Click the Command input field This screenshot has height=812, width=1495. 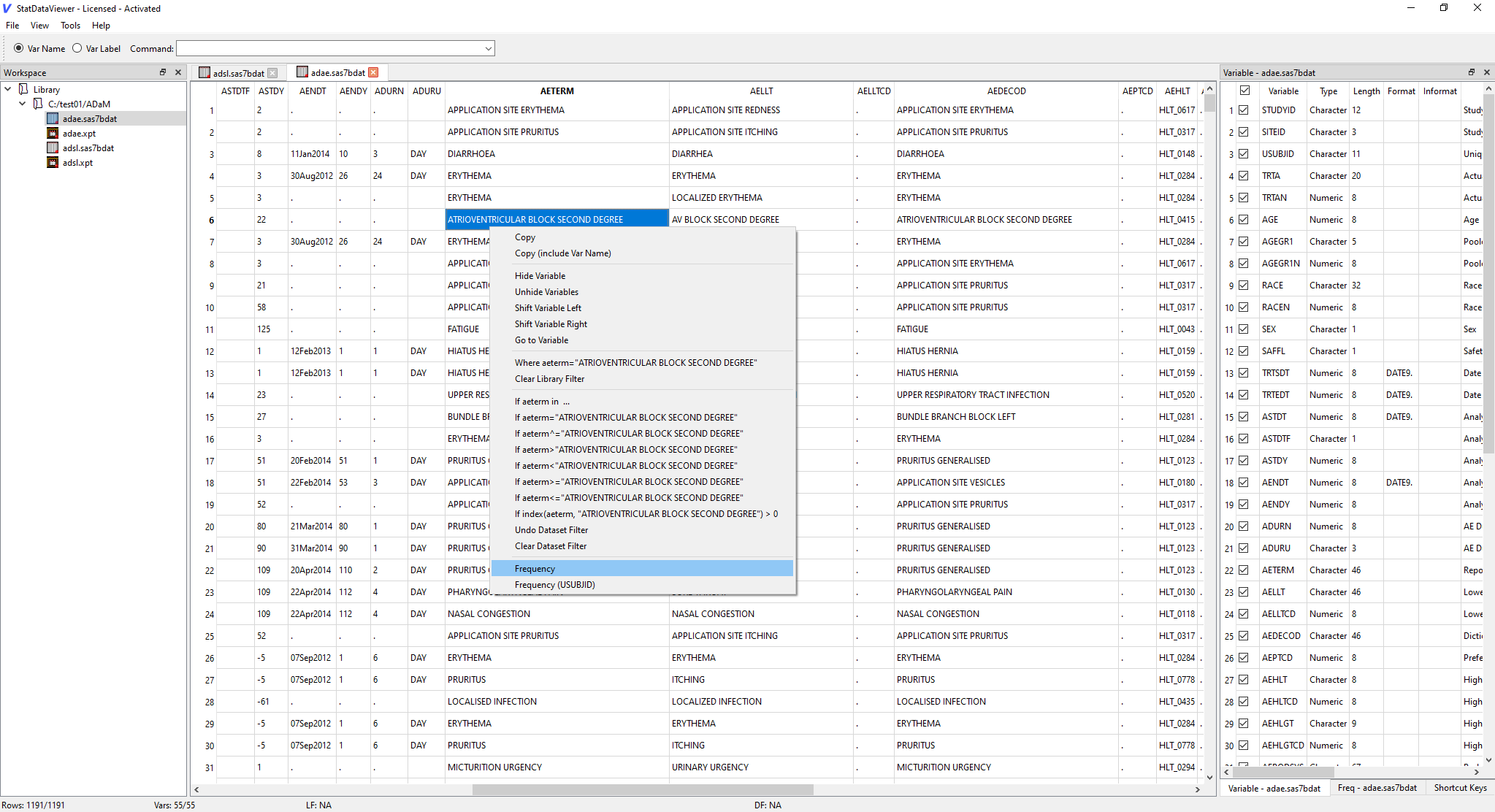329,49
